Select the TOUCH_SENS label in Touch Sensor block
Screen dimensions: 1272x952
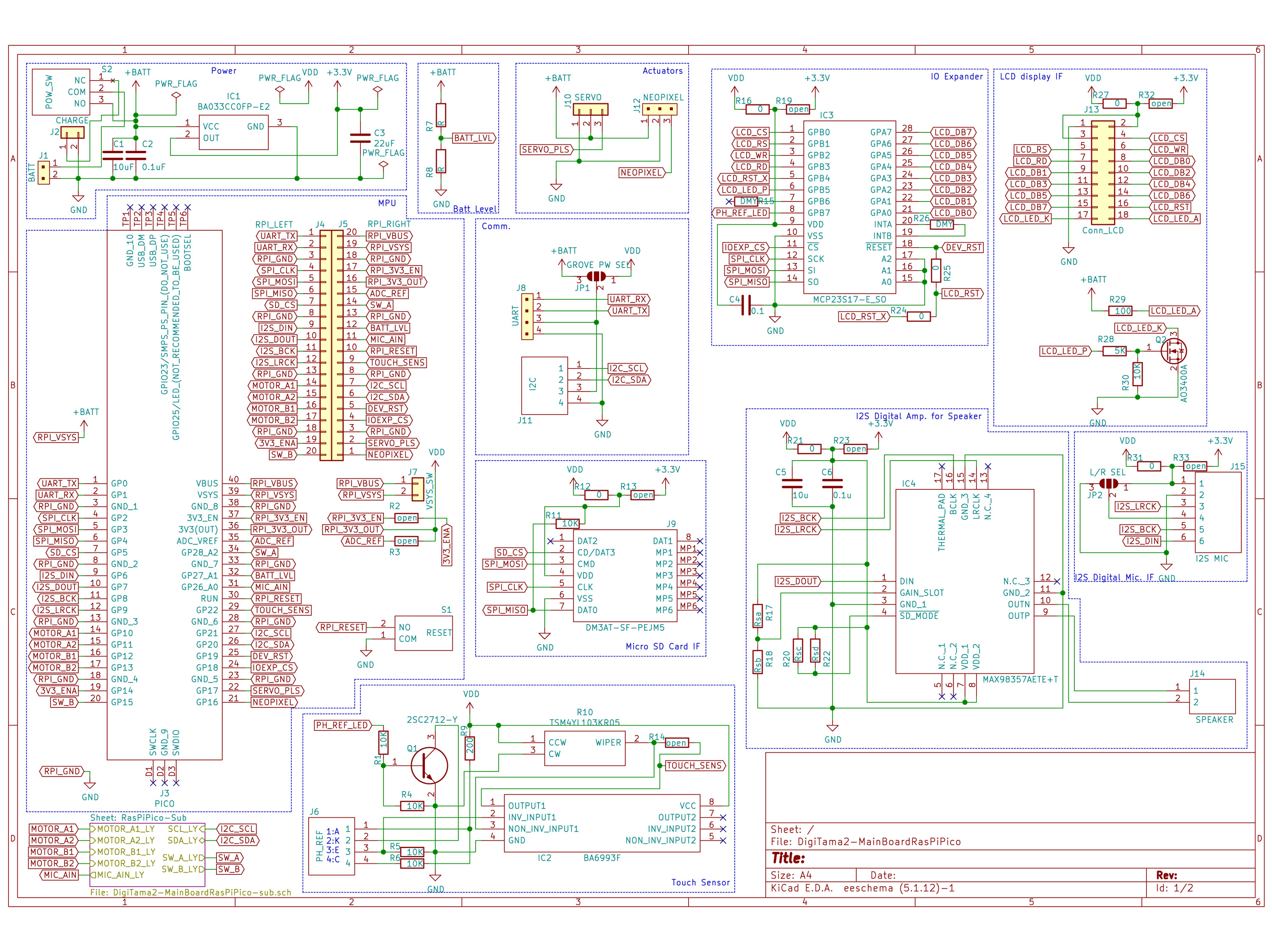coord(695,765)
